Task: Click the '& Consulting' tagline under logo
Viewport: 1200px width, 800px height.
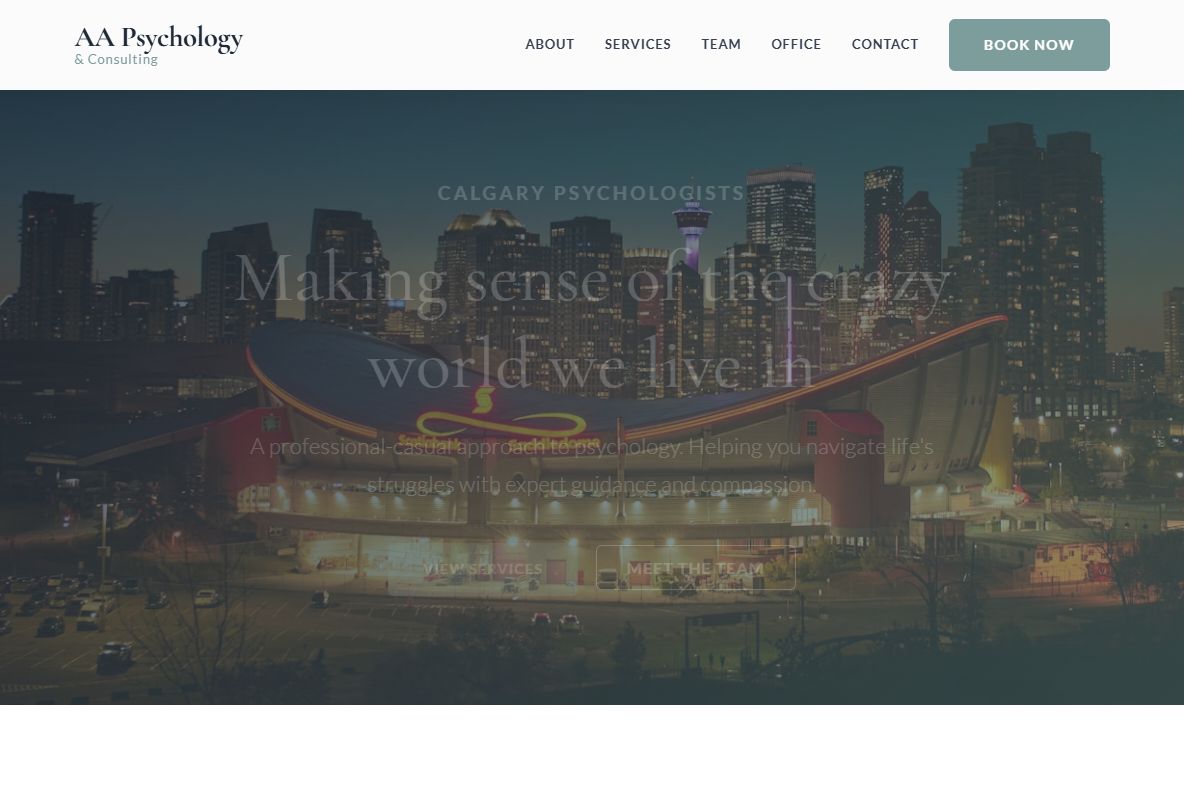Action: 116,60
